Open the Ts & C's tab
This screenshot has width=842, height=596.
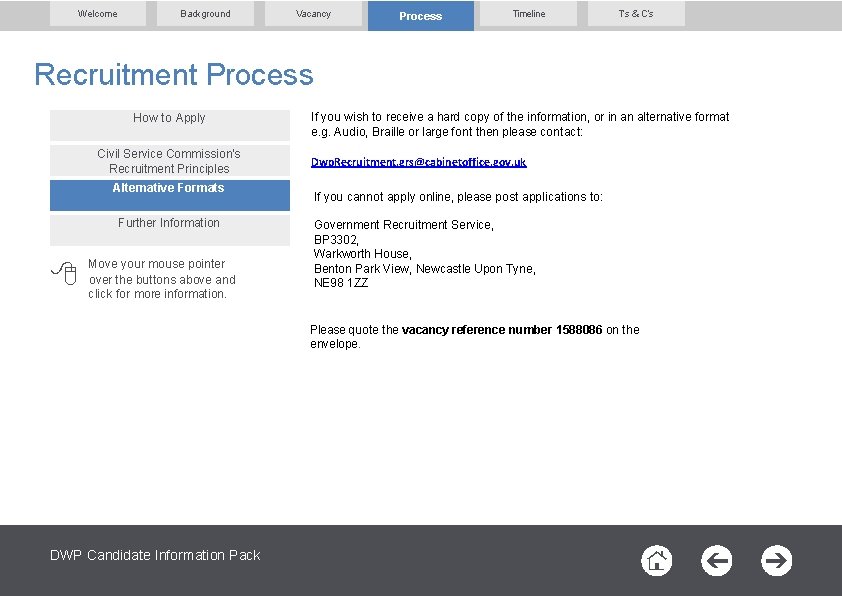(x=636, y=13)
